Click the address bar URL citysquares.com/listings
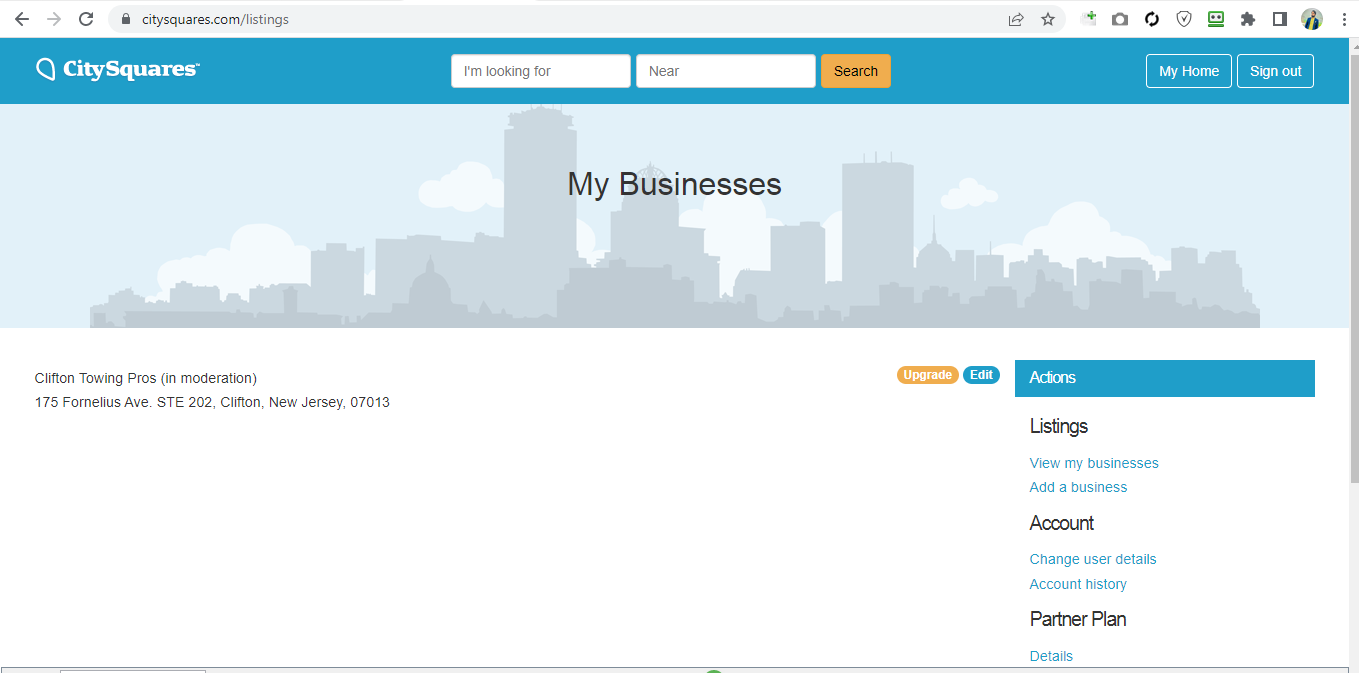1359x673 pixels. coord(215,19)
